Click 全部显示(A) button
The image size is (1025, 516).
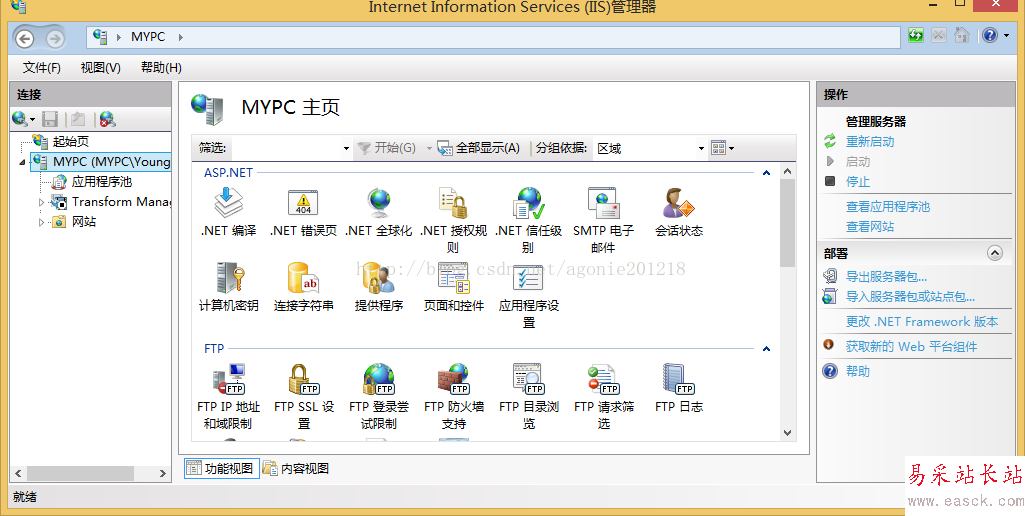pos(479,148)
